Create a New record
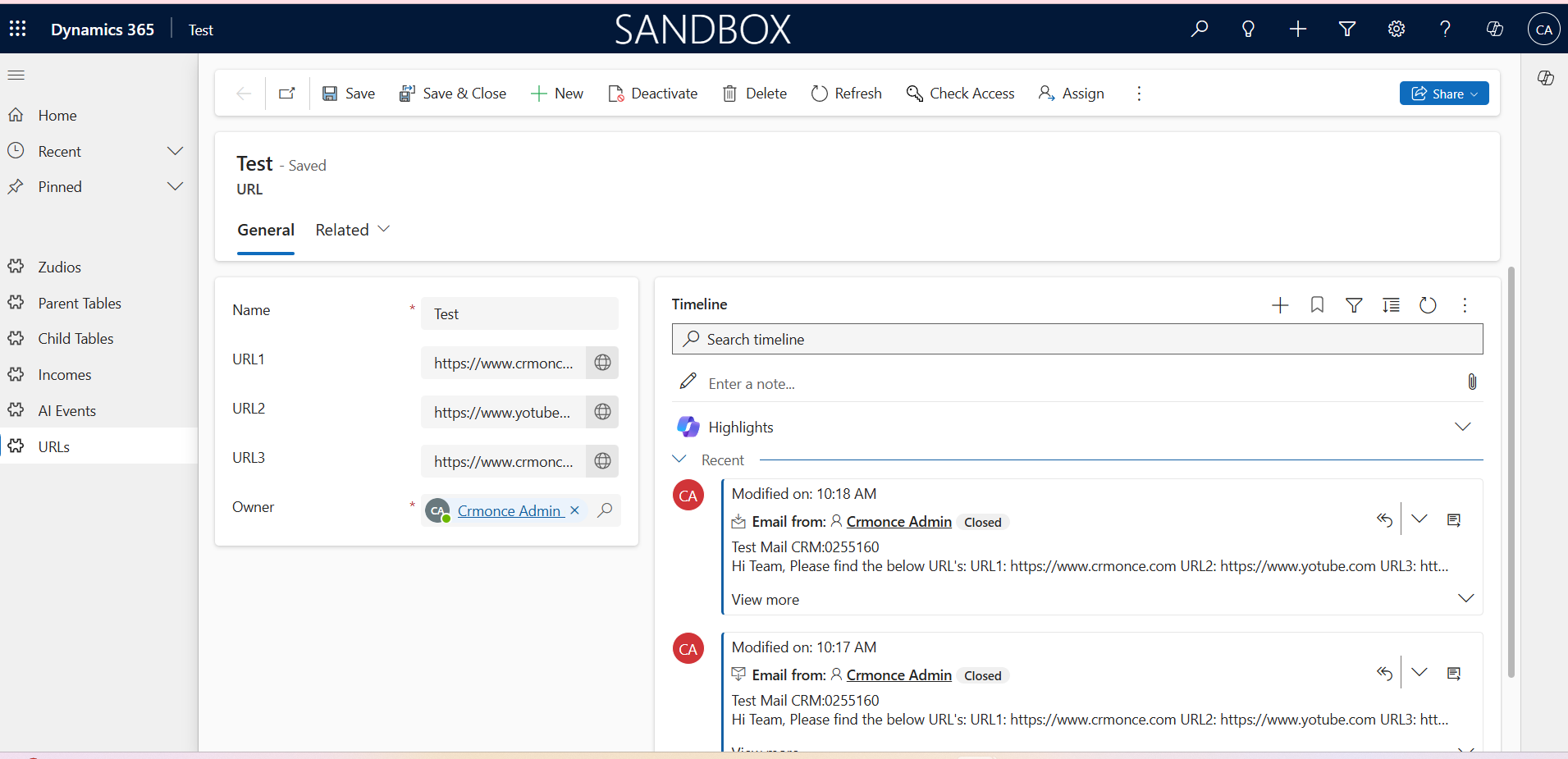The image size is (1568, 759). pos(557,94)
